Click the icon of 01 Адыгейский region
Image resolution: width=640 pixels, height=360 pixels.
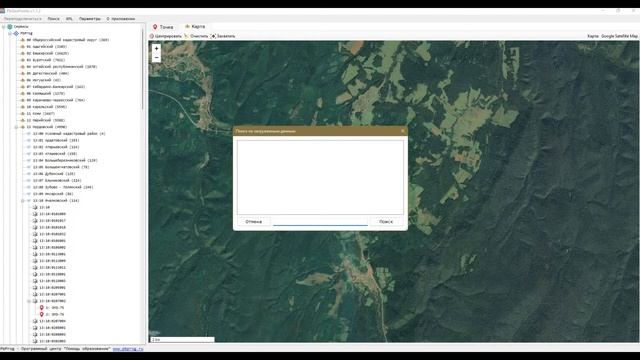pos(23,47)
